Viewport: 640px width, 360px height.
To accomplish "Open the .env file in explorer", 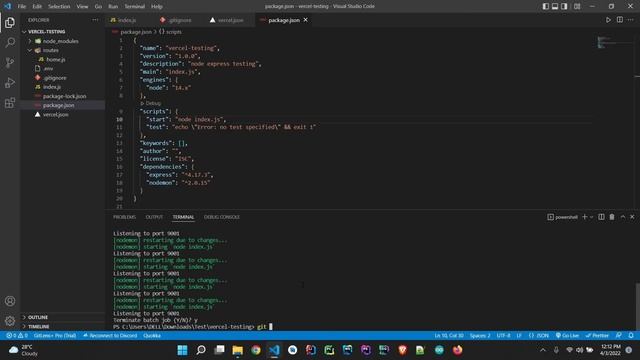I will [62, 69].
